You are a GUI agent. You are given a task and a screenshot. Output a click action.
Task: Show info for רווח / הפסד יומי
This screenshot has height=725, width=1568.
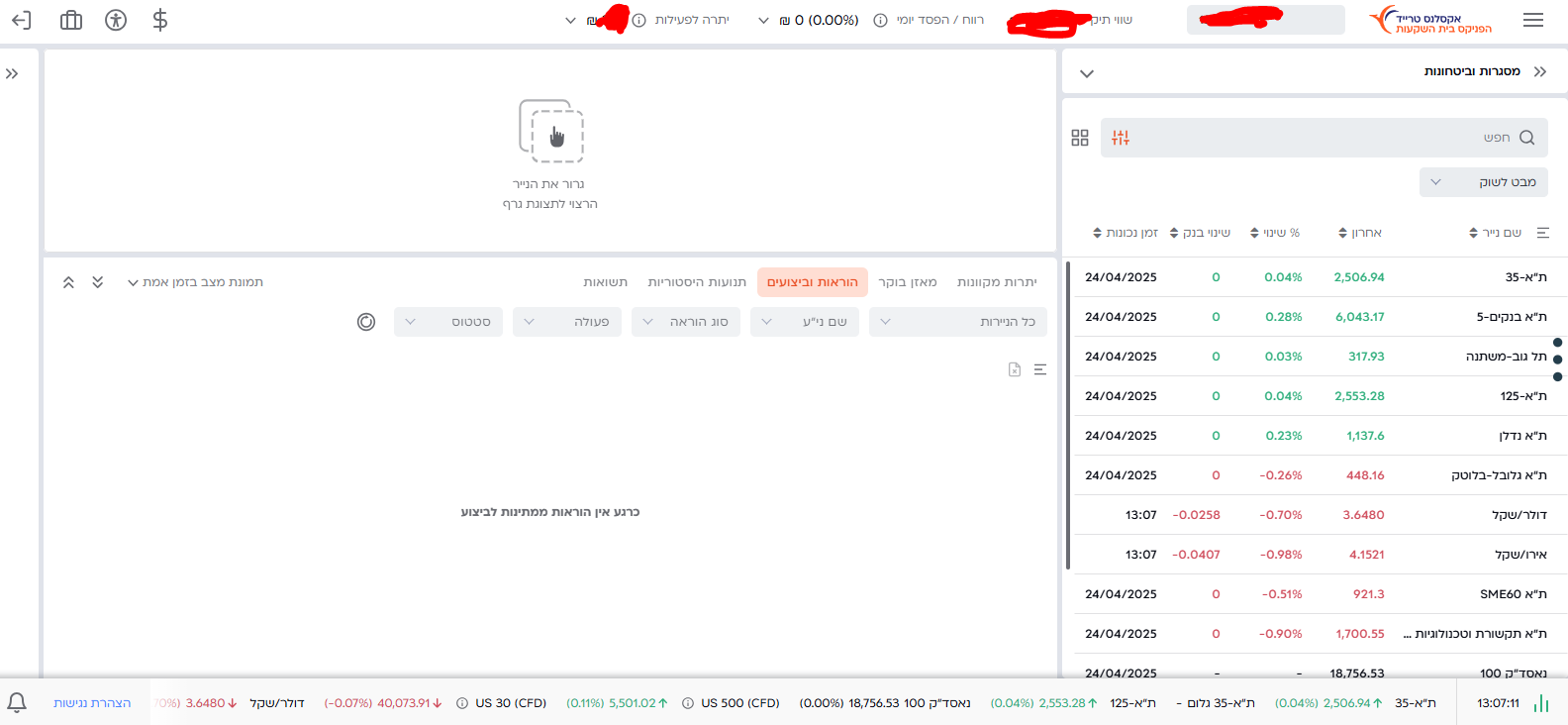click(x=880, y=20)
